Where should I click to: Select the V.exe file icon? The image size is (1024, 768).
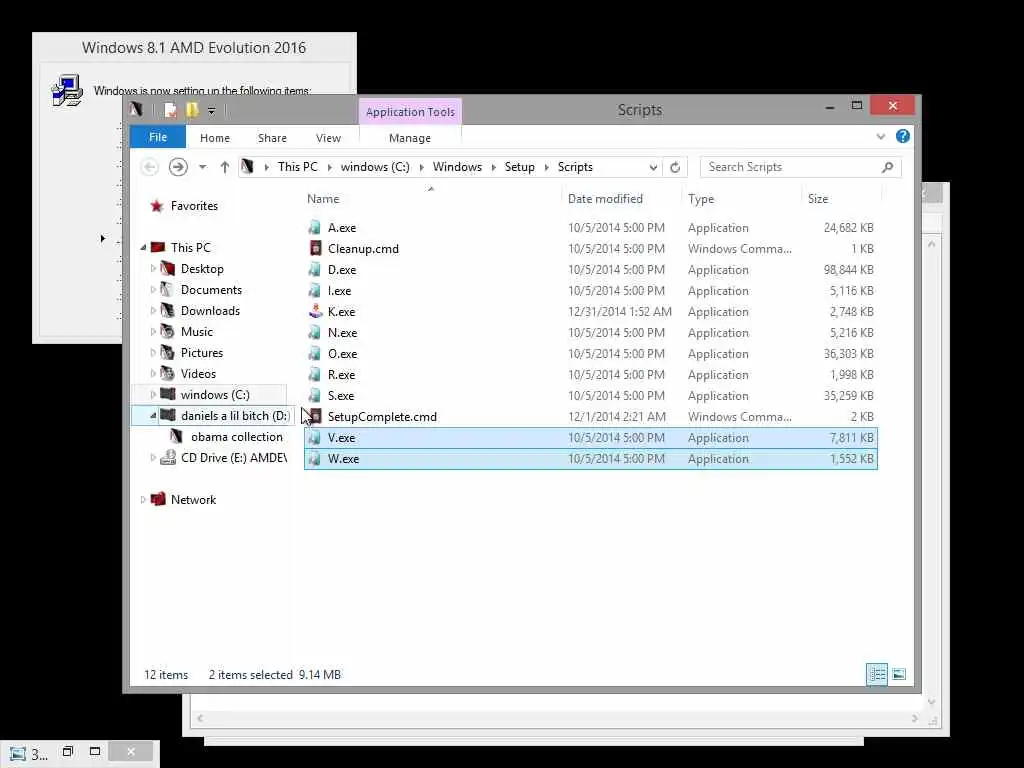tap(315, 438)
